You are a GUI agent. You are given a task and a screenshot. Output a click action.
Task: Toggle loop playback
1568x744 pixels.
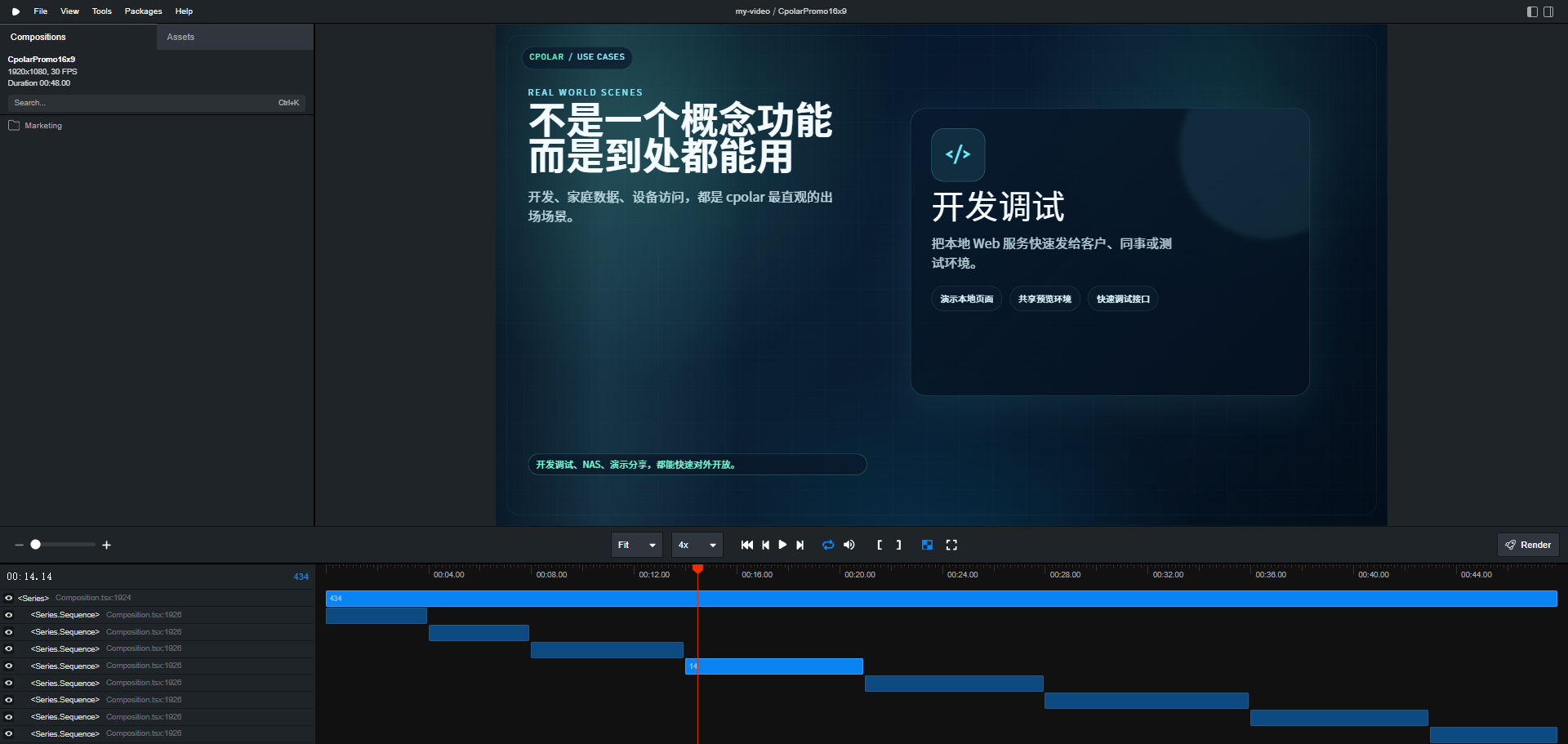(x=828, y=545)
